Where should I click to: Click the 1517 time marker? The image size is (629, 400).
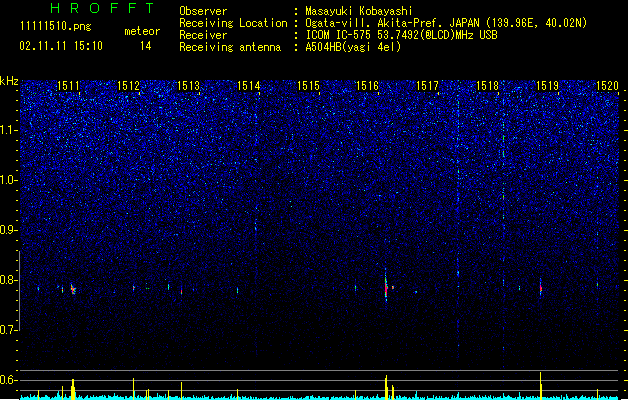pos(428,86)
